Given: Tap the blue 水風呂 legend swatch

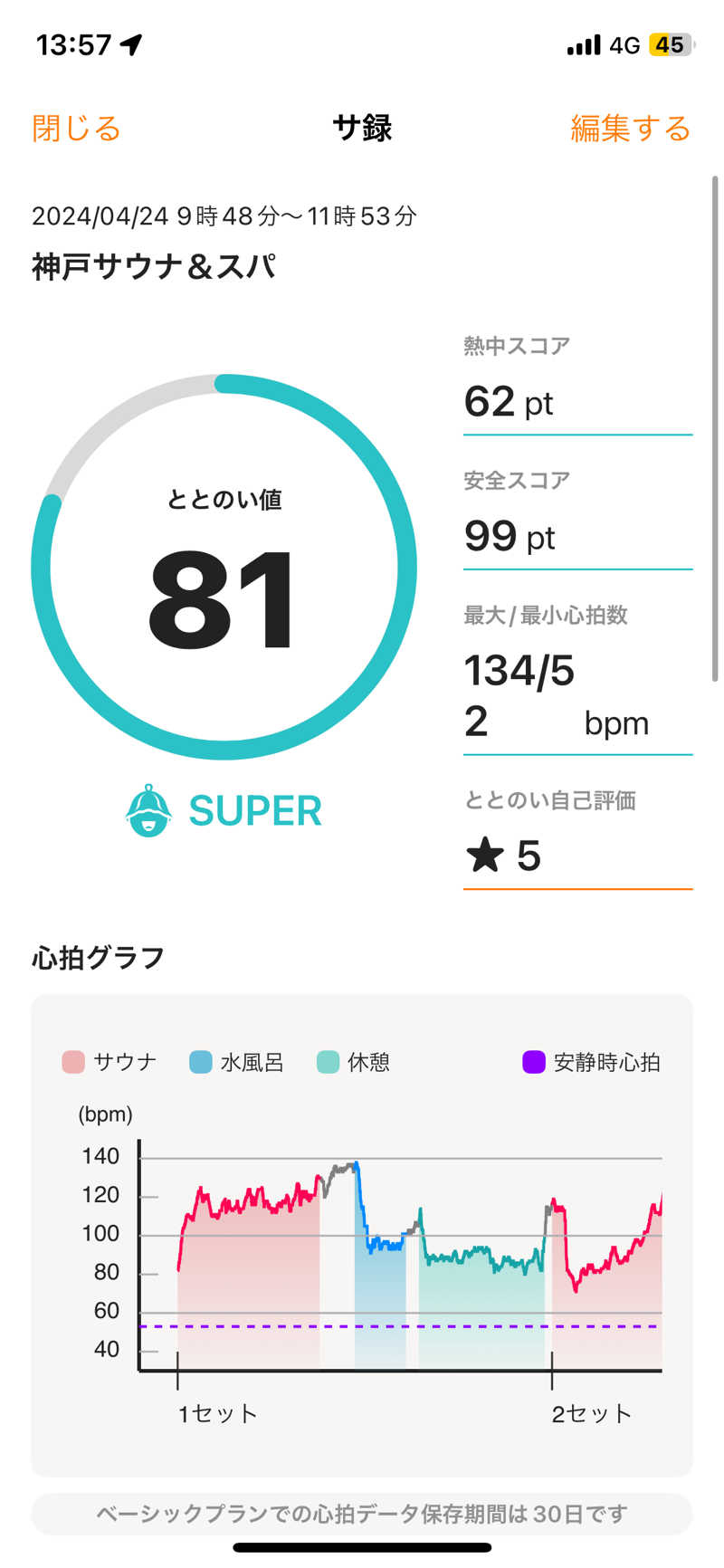Looking at the screenshot, I should point(200,1062).
